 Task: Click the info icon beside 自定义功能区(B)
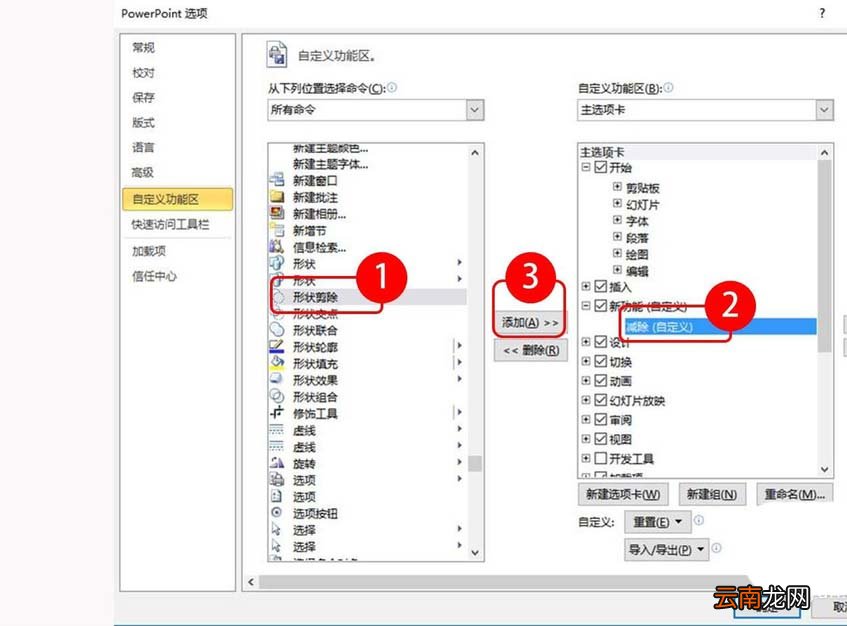point(668,87)
